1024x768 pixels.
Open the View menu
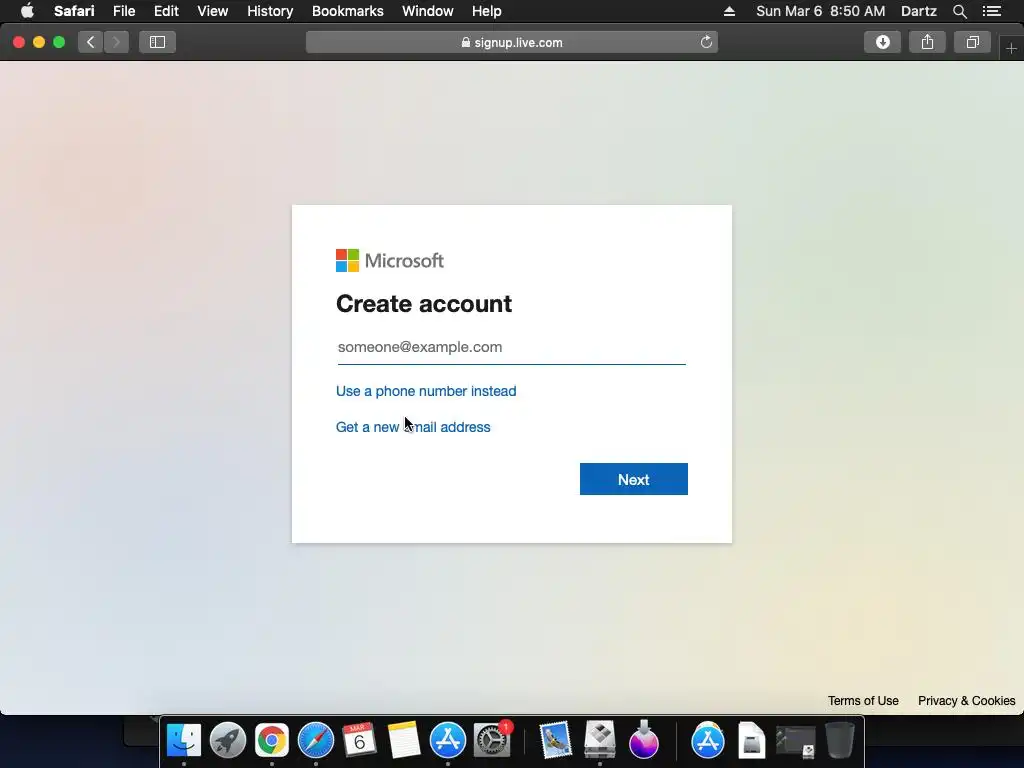(212, 11)
